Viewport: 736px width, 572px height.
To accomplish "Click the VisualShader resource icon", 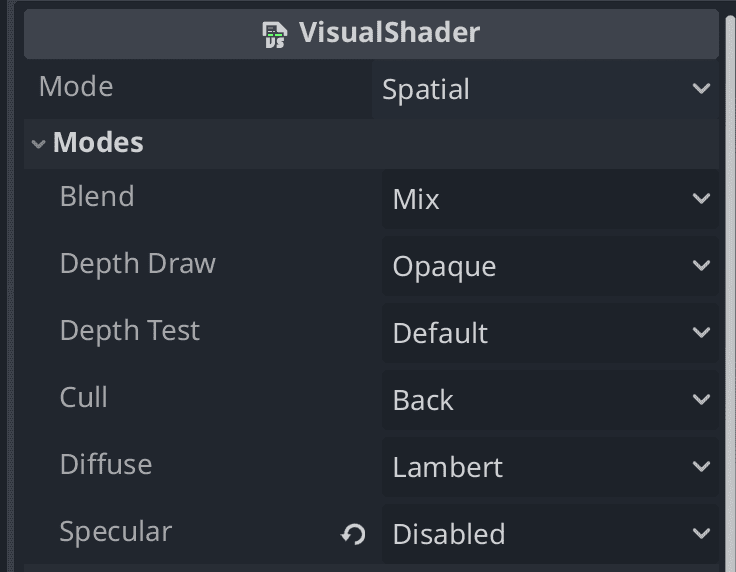I will [274, 34].
